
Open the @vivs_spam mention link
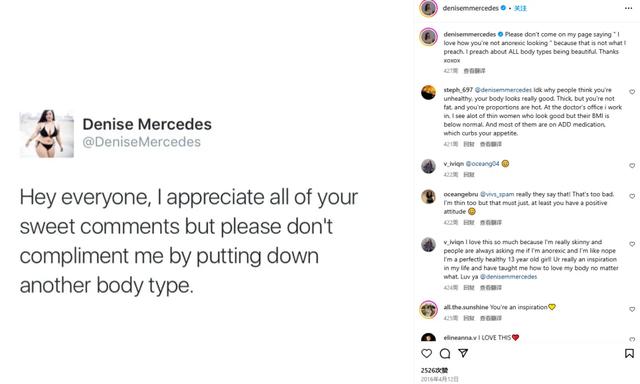point(497,194)
